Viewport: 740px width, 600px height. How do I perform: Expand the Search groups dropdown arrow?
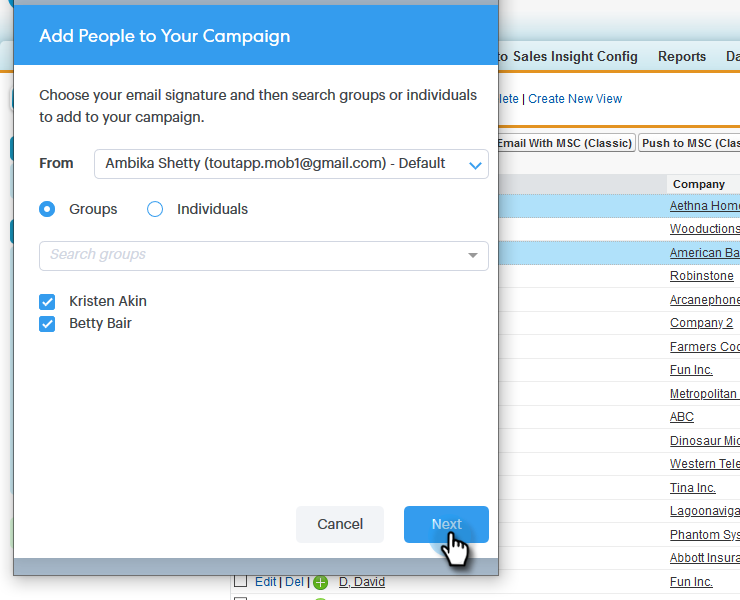tap(472, 255)
